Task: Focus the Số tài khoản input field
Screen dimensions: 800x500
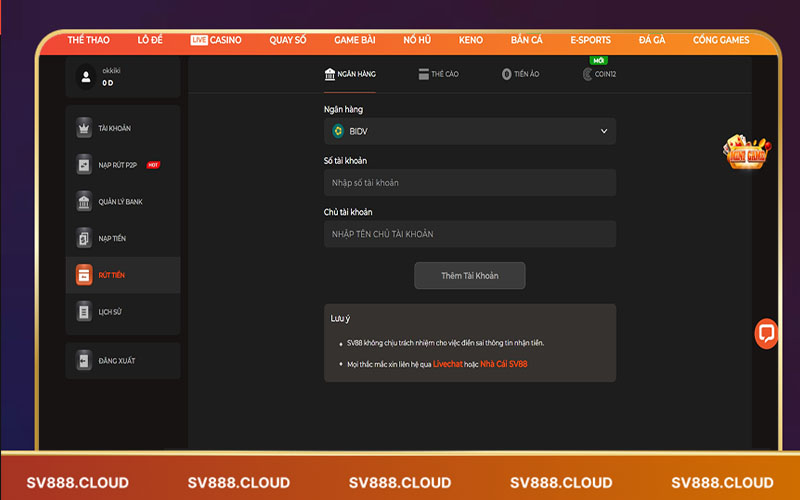Action: tap(469, 183)
